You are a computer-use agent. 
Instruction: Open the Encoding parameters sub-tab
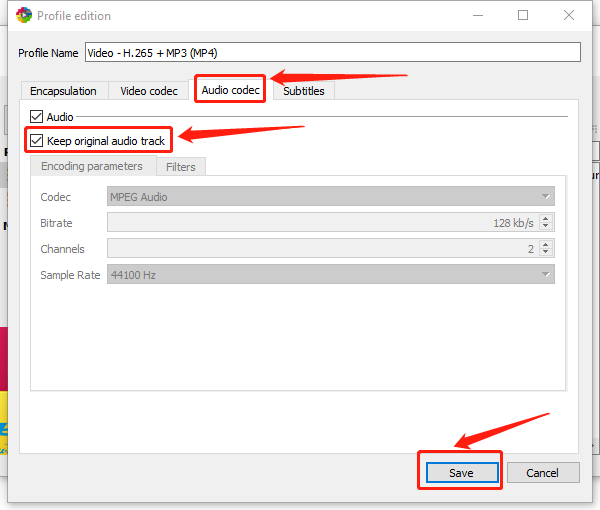click(92, 166)
